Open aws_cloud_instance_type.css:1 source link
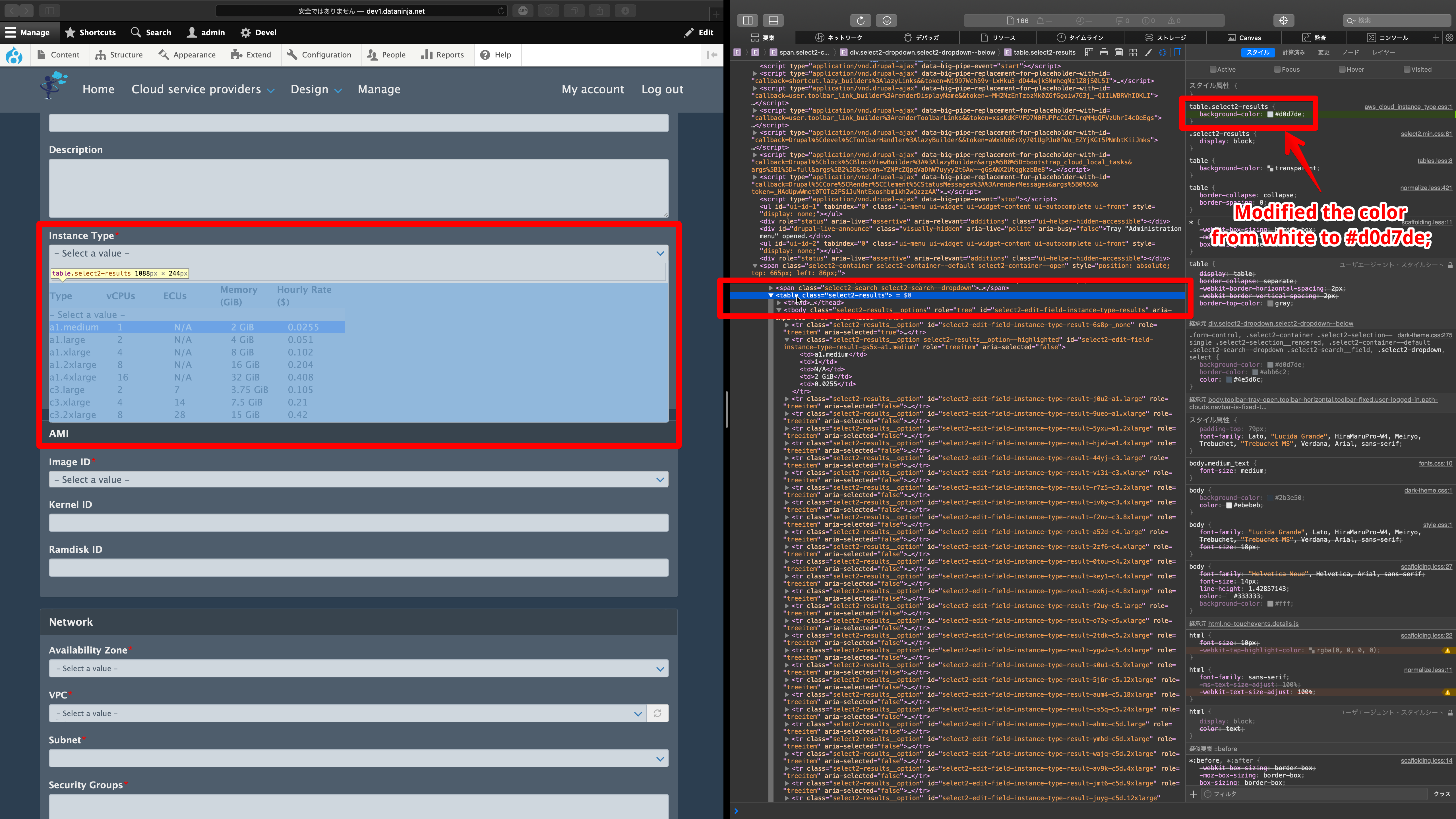The height and width of the screenshot is (819, 1456). pos(1408,107)
